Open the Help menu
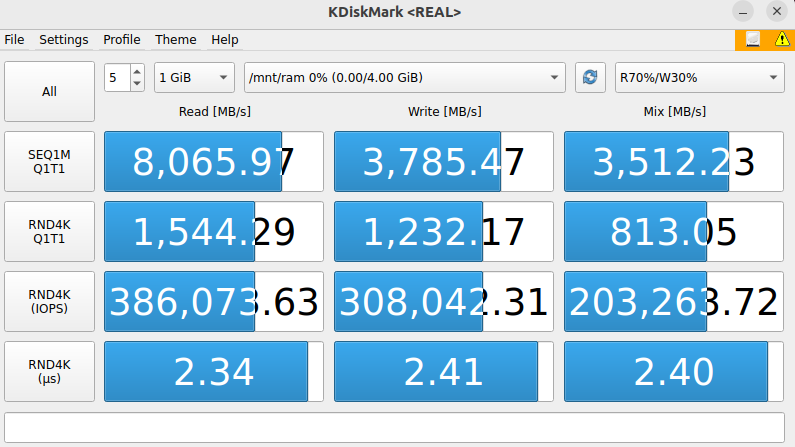The width and height of the screenshot is (795, 447). point(225,40)
